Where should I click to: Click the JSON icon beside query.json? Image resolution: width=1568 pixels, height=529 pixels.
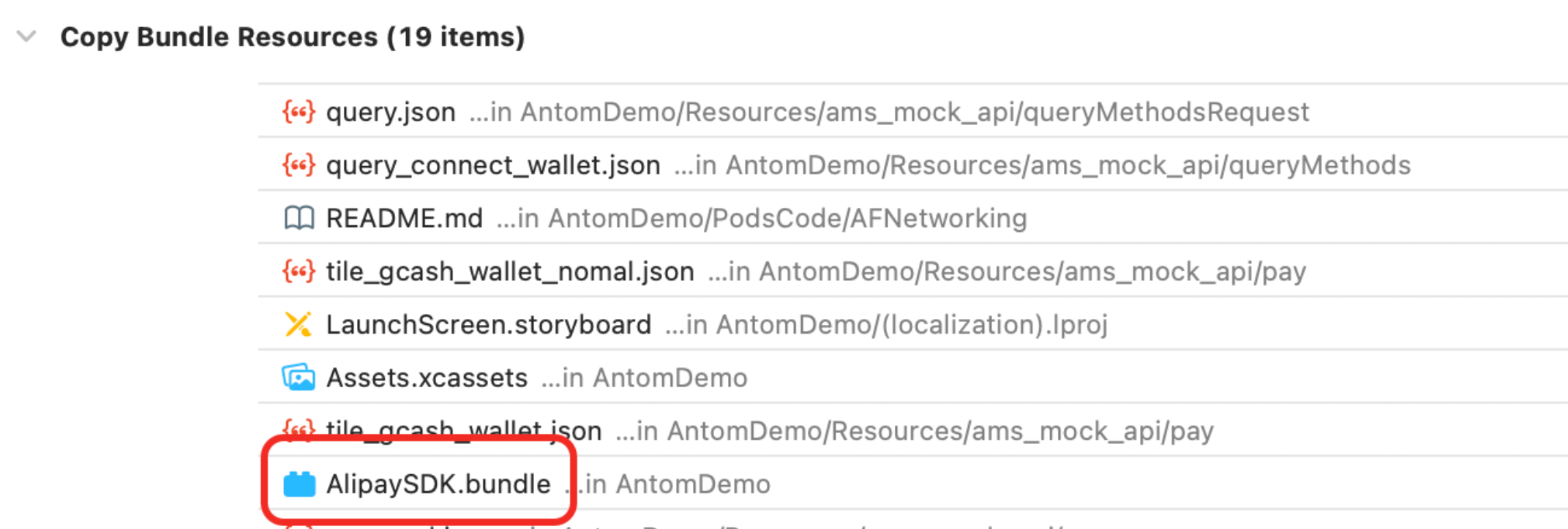click(299, 112)
